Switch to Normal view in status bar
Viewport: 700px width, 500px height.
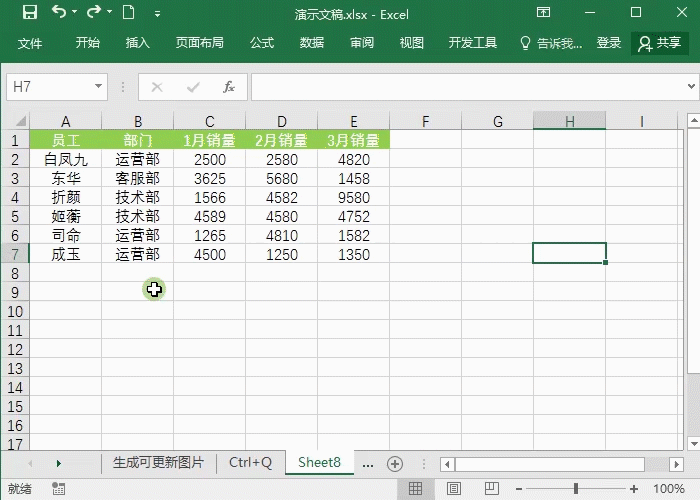[414, 489]
